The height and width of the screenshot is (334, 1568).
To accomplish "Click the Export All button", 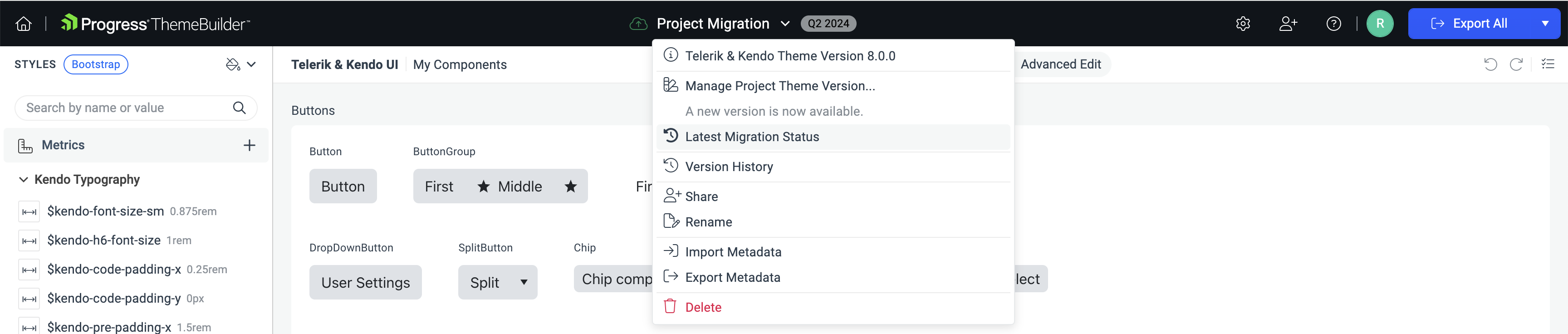I will point(1470,24).
